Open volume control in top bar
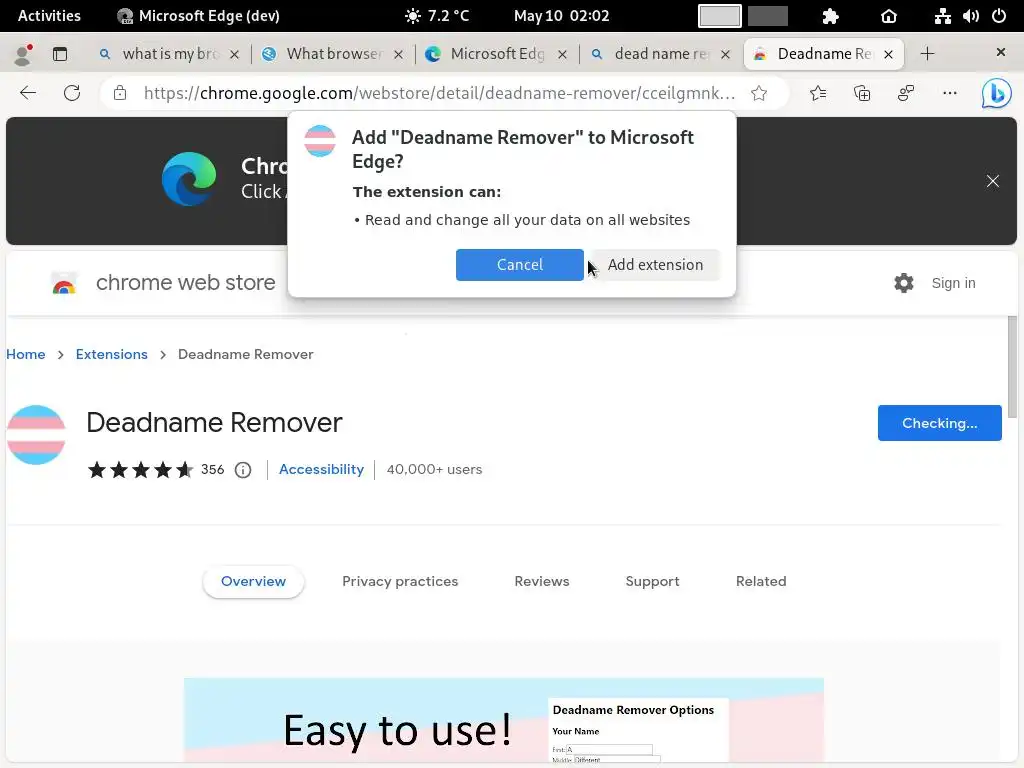1024x768 pixels. [970, 16]
